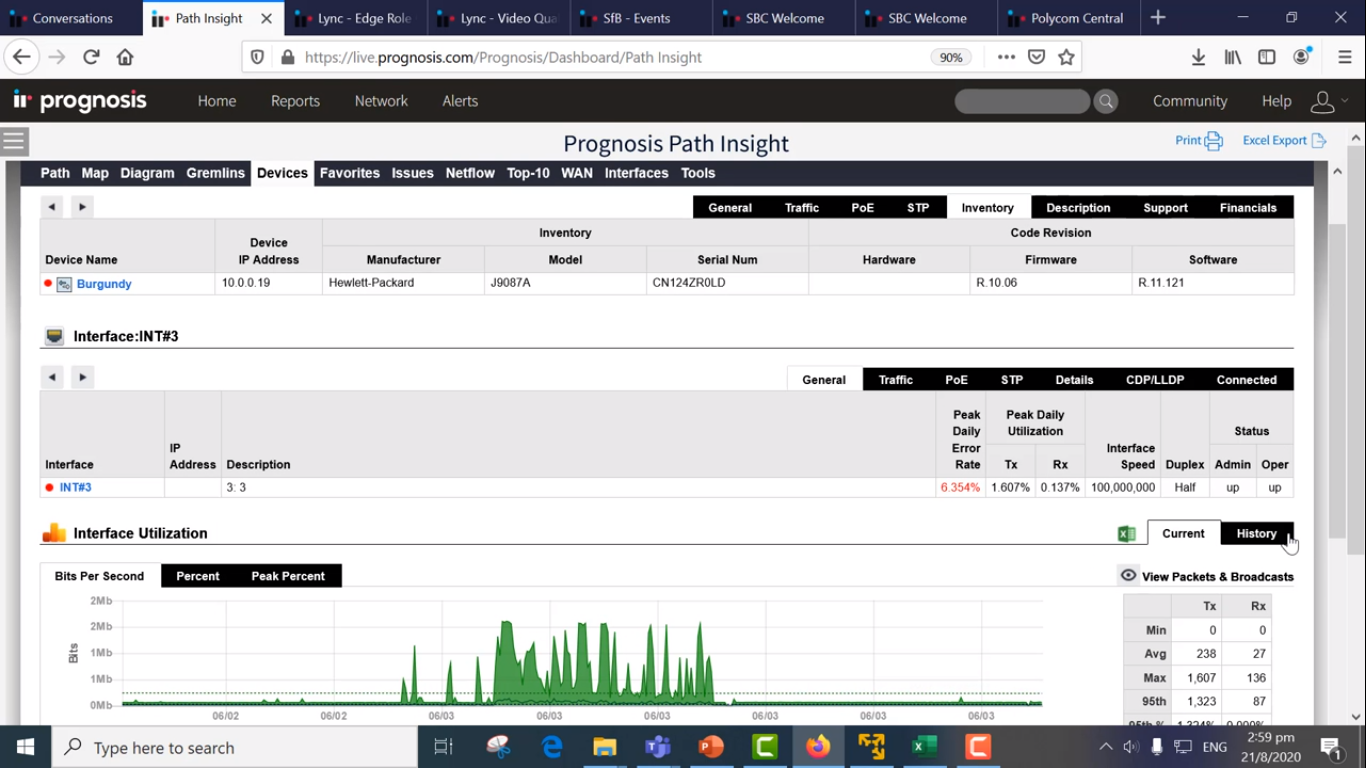
Task: Open page actions ellipsis in address bar
Action: [x=1006, y=57]
